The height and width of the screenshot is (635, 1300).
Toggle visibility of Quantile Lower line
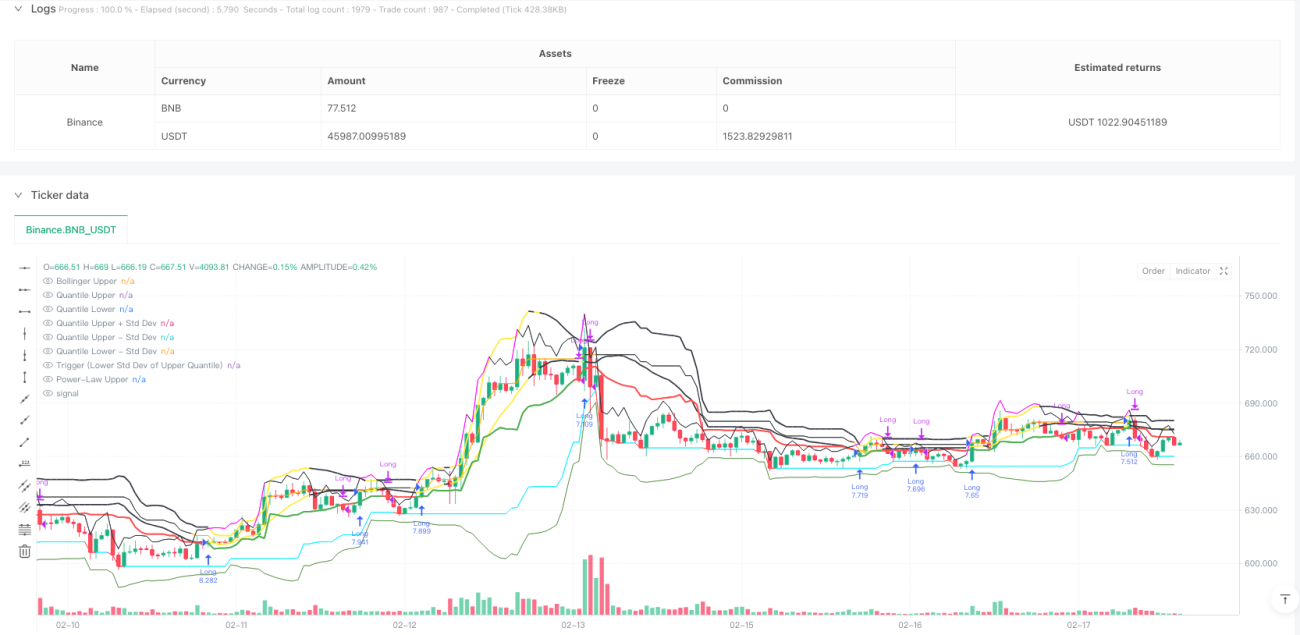48,309
